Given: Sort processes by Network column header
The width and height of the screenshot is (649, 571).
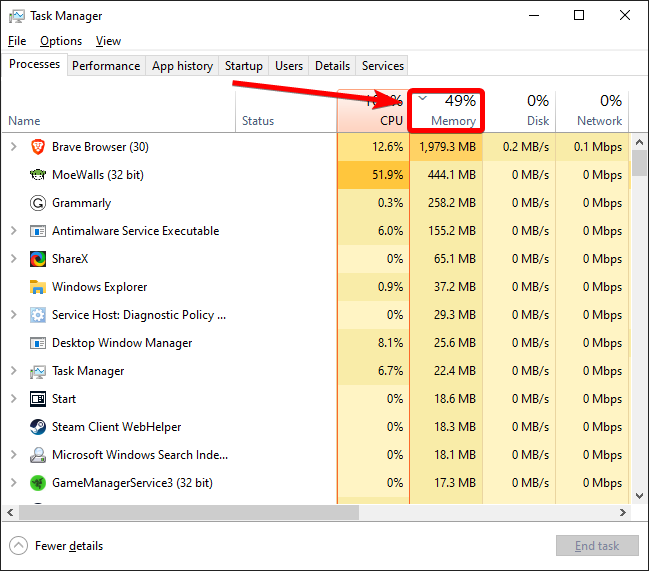Looking at the screenshot, I should click(x=592, y=111).
